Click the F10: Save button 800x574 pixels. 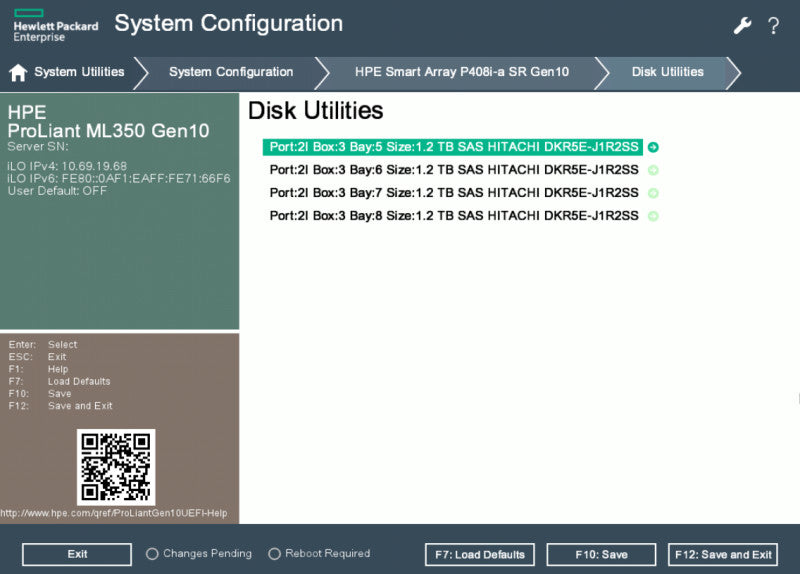601,555
